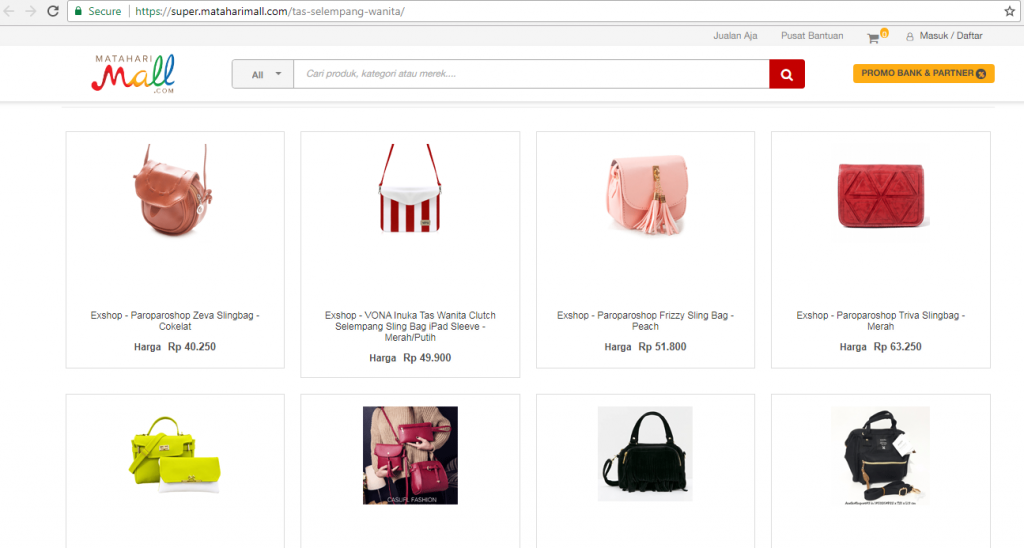Open the Jualan Aja link

pos(735,36)
